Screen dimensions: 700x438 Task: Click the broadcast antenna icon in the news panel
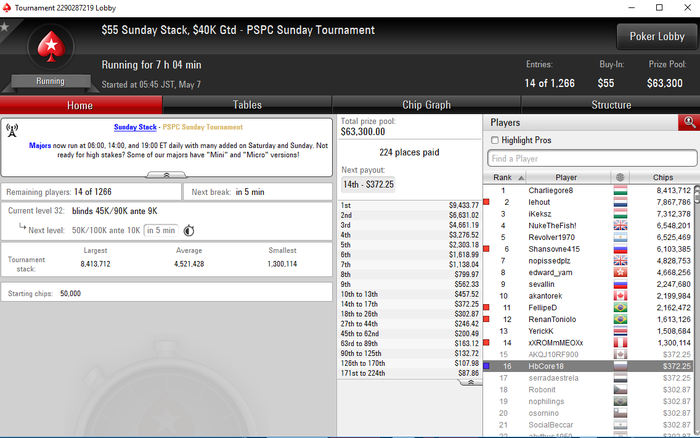point(12,130)
